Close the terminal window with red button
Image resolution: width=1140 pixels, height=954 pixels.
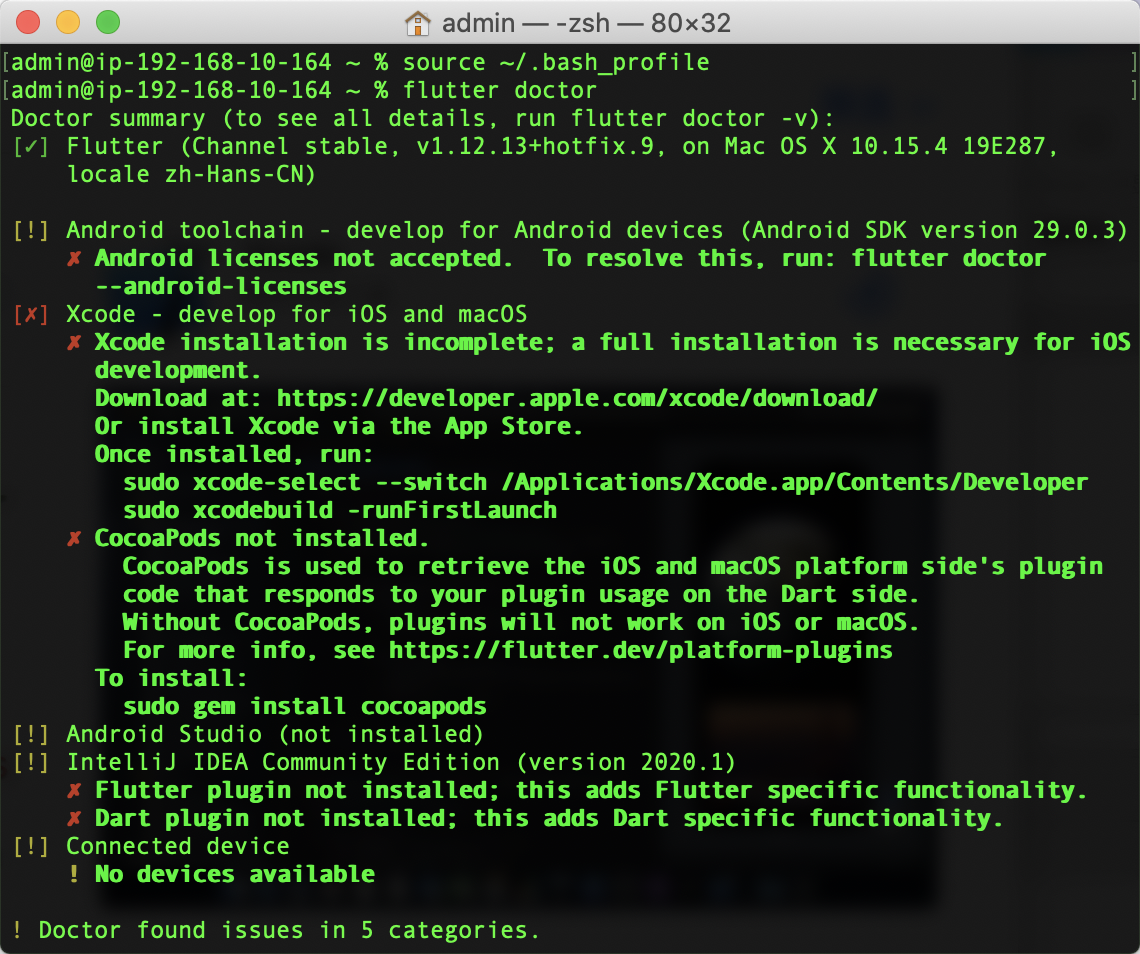28,23
